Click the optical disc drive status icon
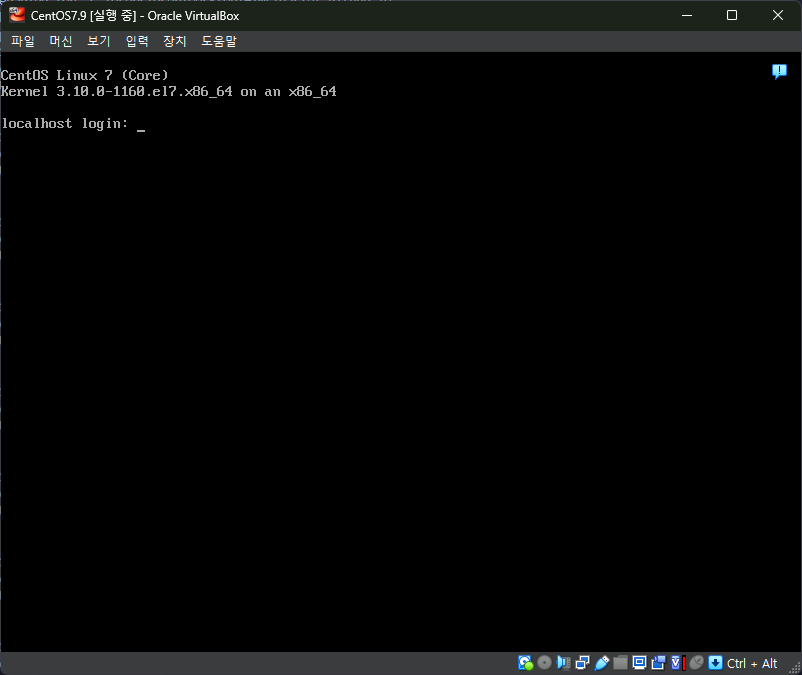The width and height of the screenshot is (802, 675). 544,663
